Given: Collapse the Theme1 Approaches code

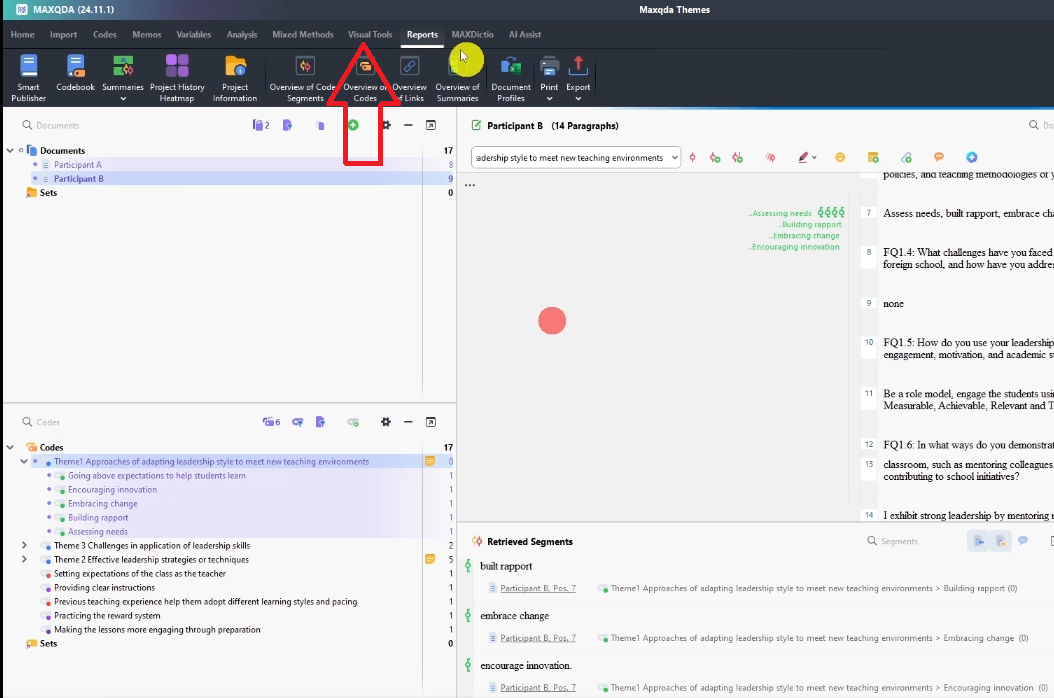Looking at the screenshot, I should pos(24,462).
